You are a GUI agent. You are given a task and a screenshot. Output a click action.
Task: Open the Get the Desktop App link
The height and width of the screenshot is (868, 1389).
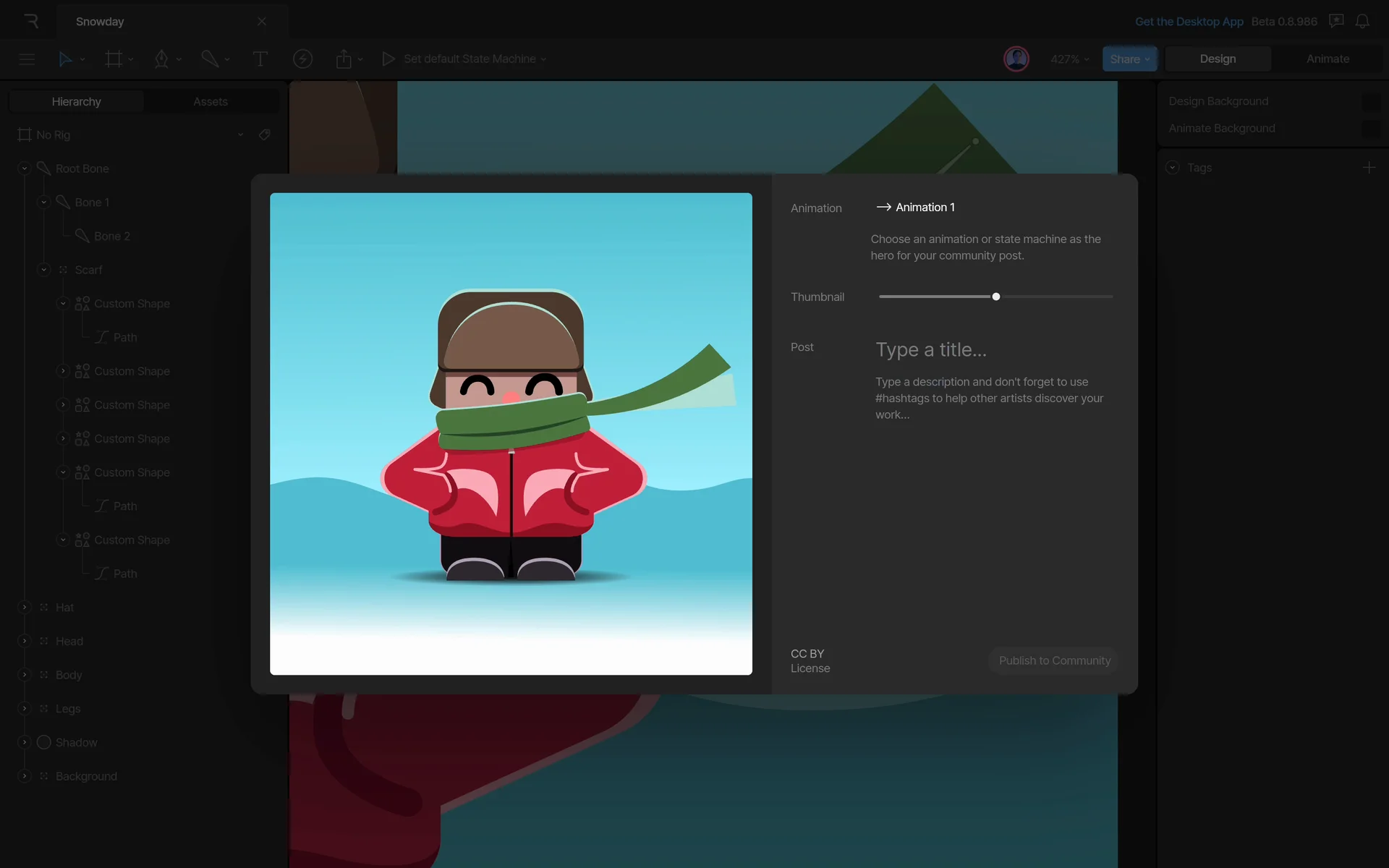pos(1189,22)
